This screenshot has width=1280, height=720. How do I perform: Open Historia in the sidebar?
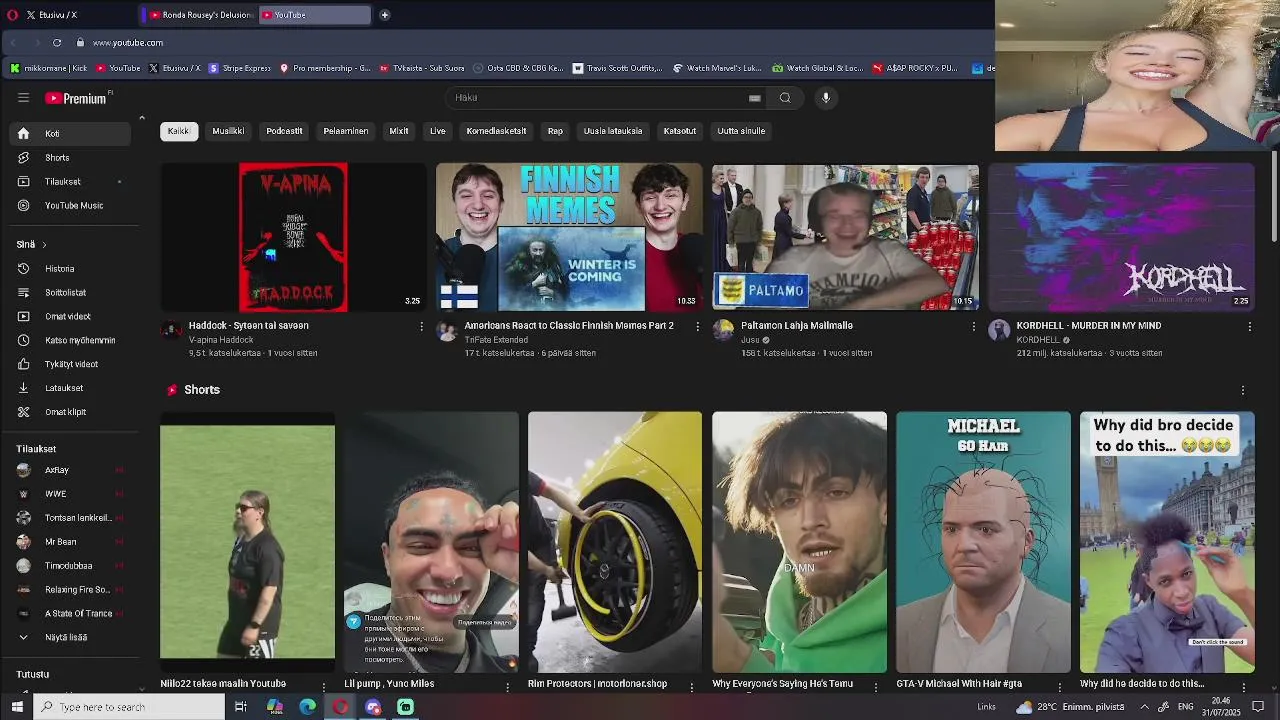point(70,269)
